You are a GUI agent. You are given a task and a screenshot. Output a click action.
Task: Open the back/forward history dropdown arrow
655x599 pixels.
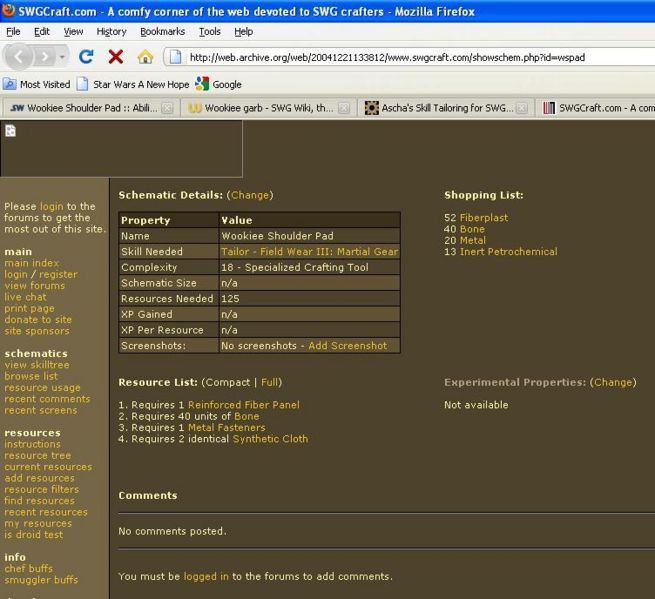[62, 57]
